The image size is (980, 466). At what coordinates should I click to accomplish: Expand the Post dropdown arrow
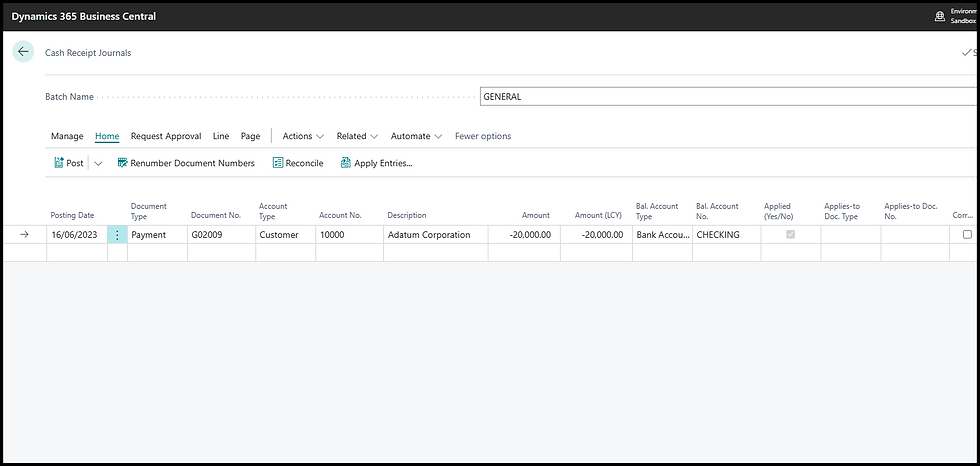98,164
